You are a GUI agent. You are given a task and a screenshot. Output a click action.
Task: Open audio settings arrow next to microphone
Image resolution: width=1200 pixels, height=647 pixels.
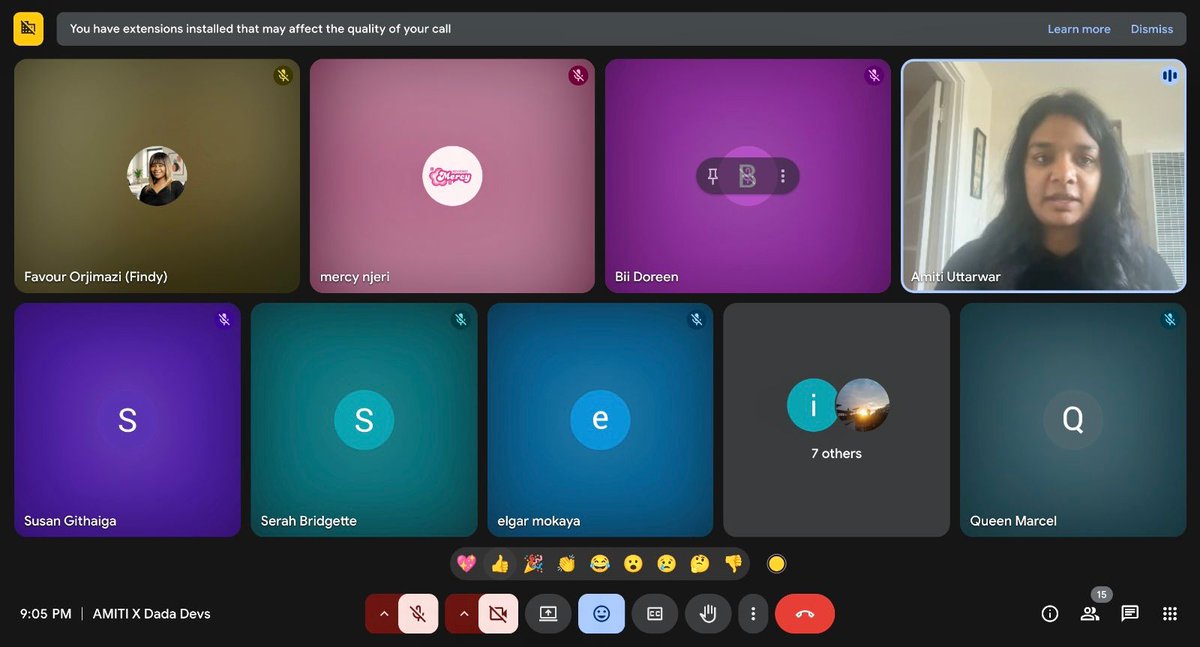(383, 614)
